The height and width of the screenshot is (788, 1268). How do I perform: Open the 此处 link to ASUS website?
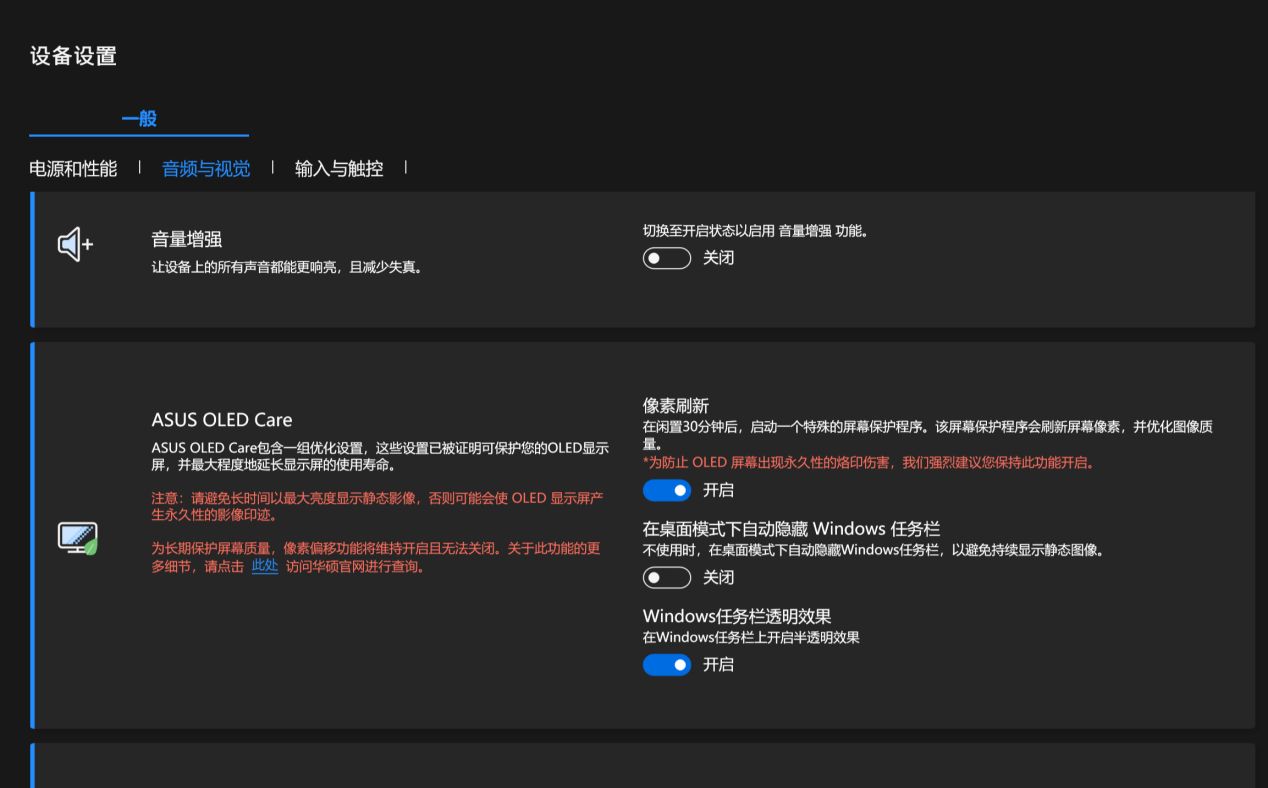[x=265, y=566]
